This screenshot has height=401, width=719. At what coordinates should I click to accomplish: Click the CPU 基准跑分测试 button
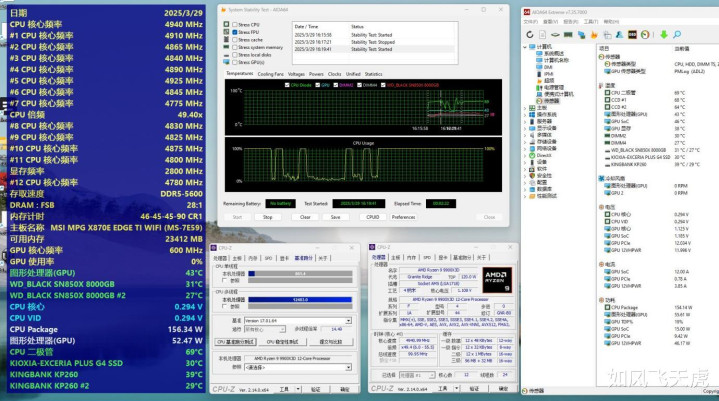[235, 342]
